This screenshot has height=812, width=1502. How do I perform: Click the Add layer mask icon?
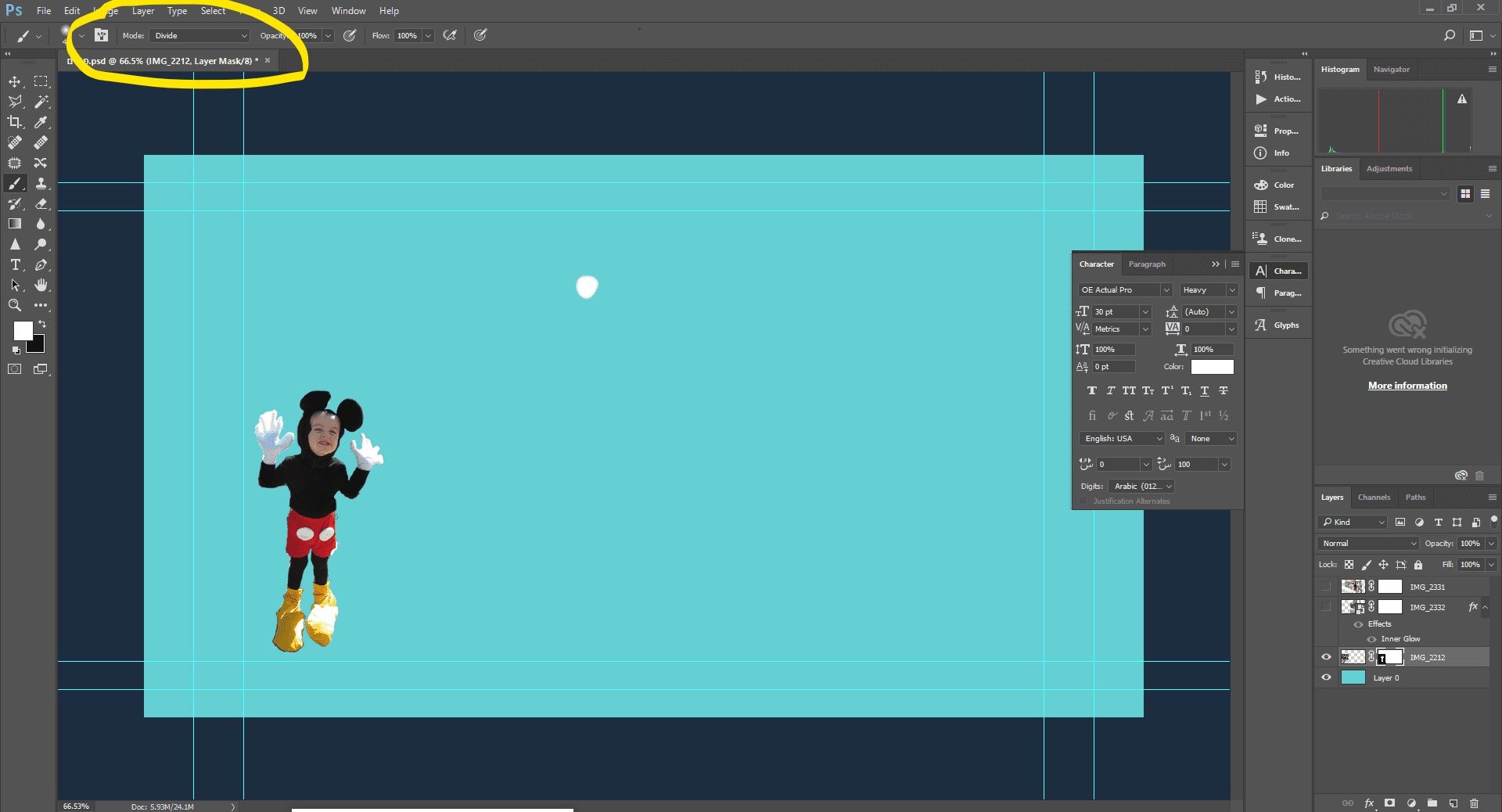(x=1390, y=803)
